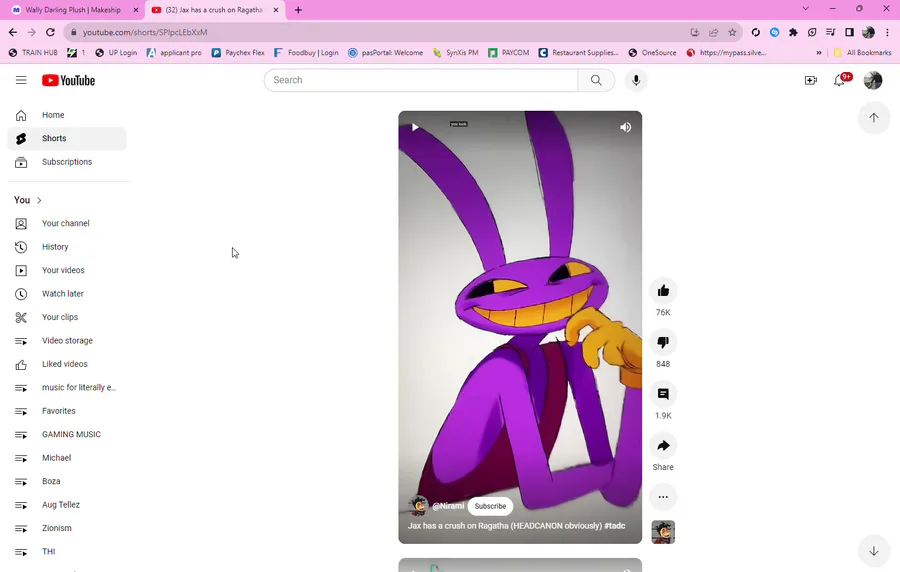Open Your channel
900x572 pixels.
tap(67, 224)
